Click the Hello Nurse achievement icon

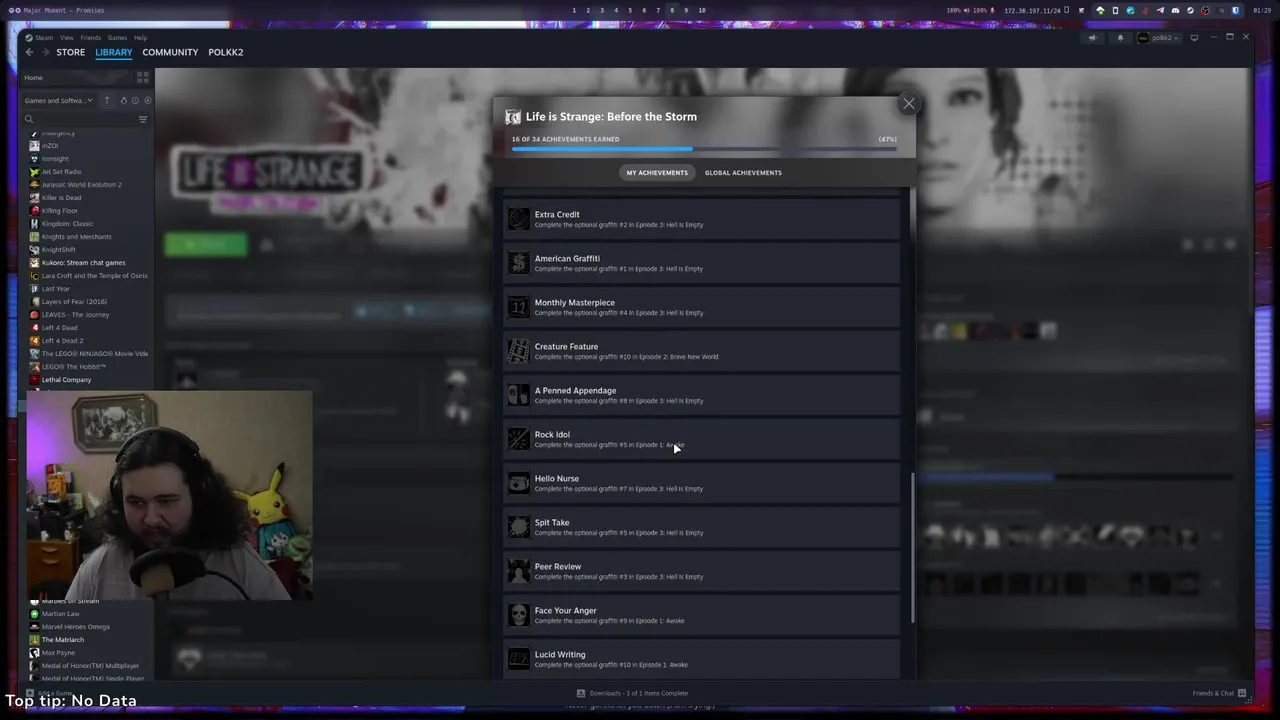518,483
